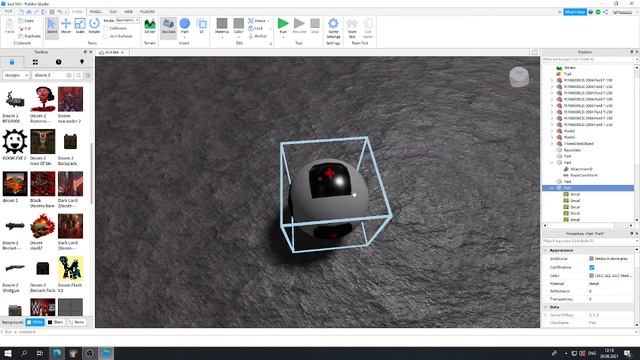Switch to the VIEW ribbon tab

pyautogui.click(x=129, y=11)
